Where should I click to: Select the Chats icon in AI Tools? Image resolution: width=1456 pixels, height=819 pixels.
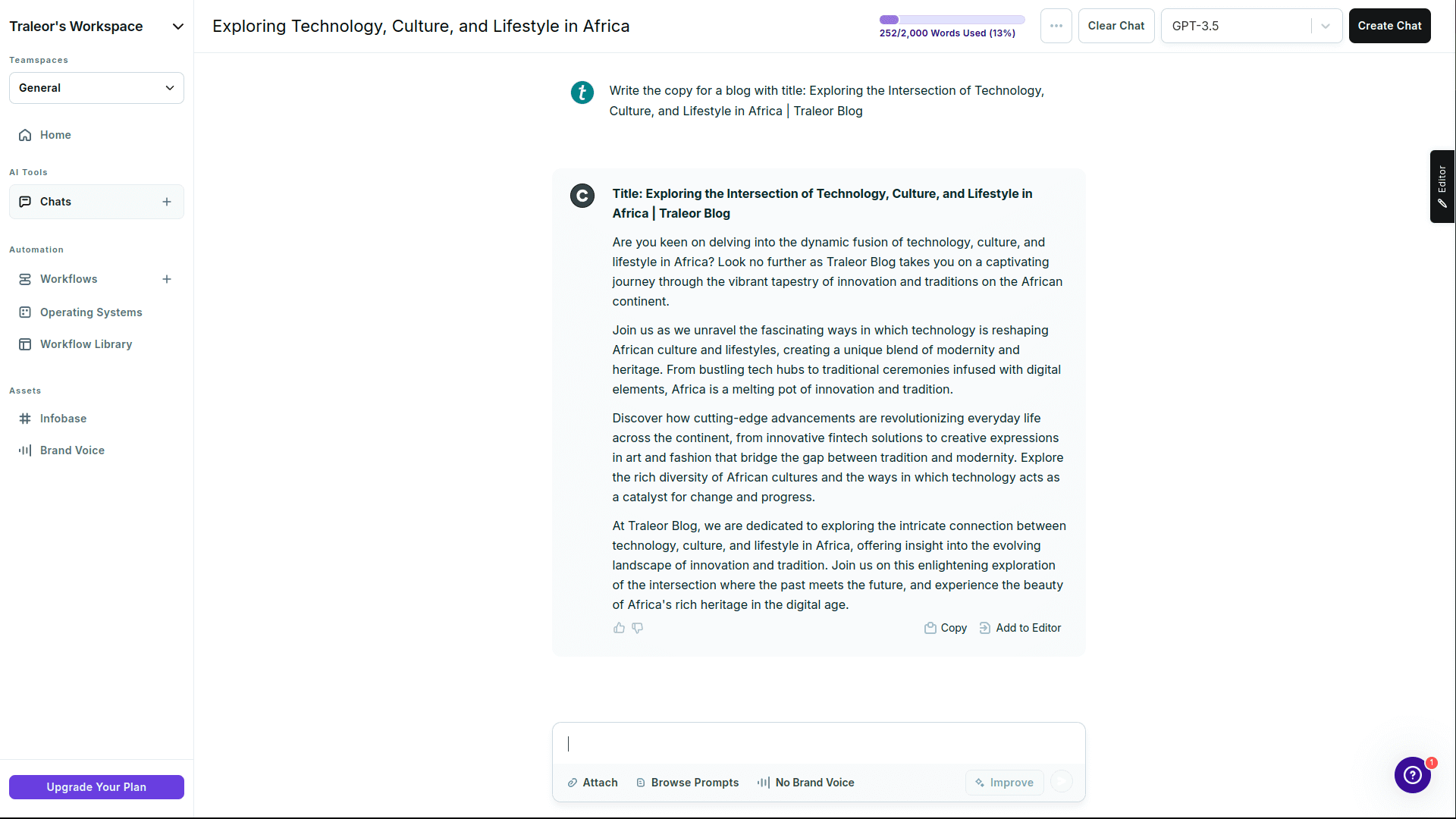[26, 202]
